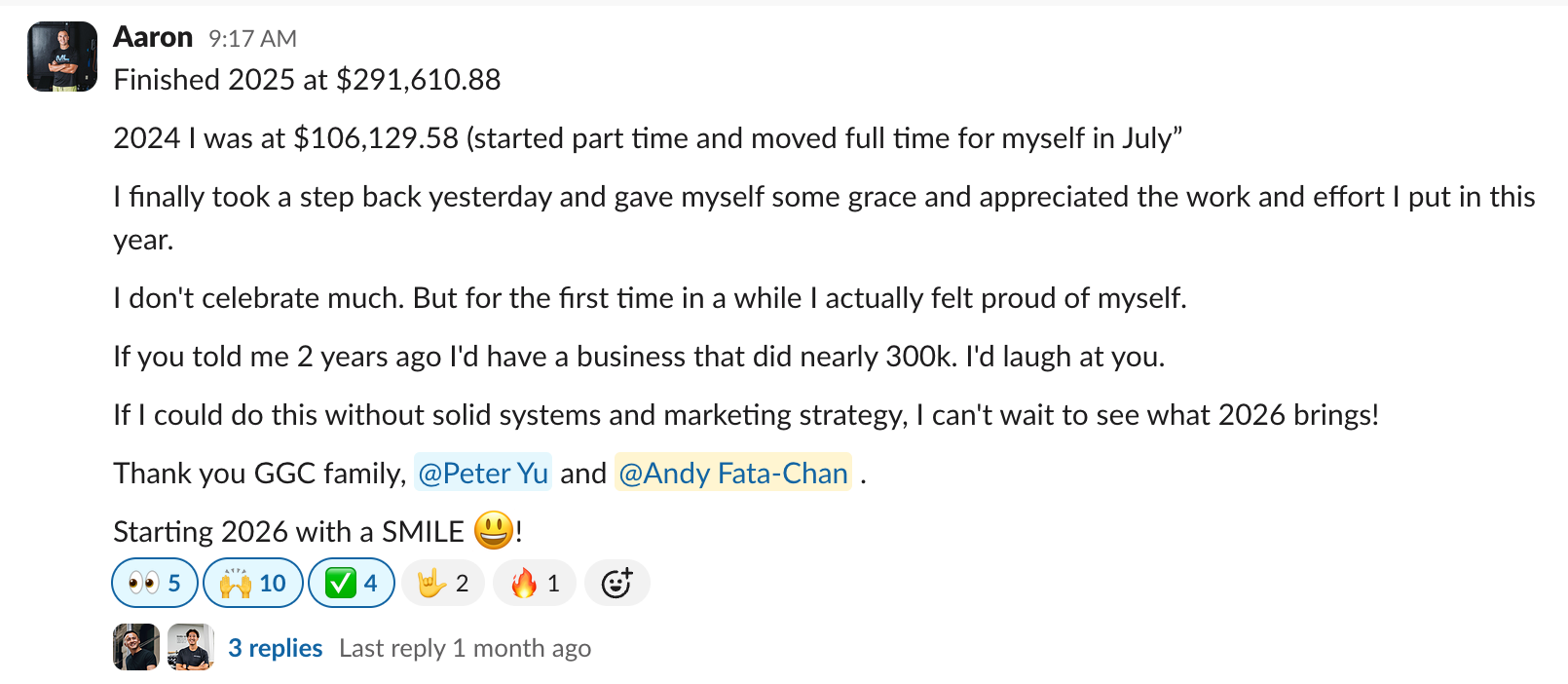Toggle the green checkmark reaction
Screen dimensions: 1568x684
click(x=351, y=583)
